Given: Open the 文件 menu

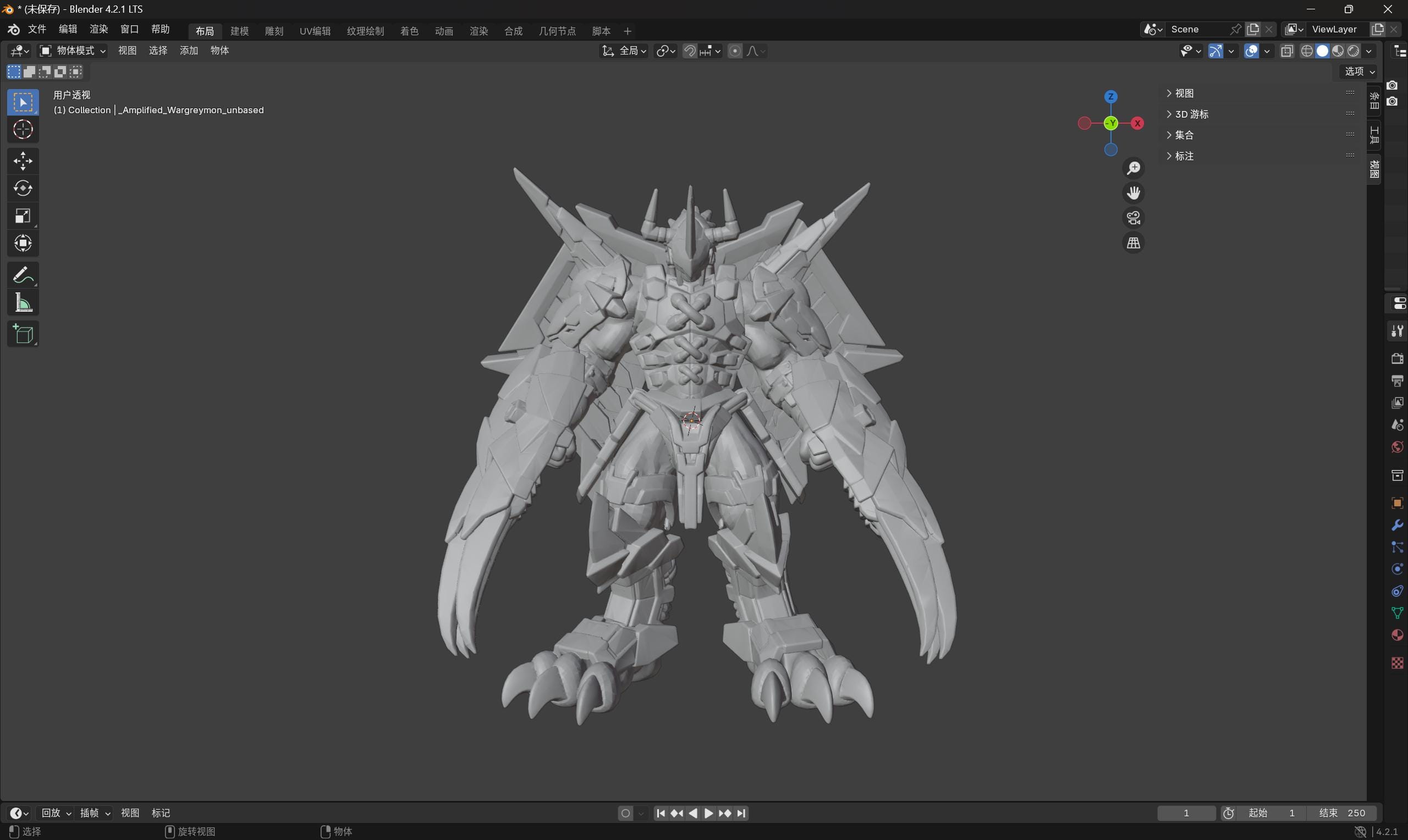Looking at the screenshot, I should click(x=37, y=30).
